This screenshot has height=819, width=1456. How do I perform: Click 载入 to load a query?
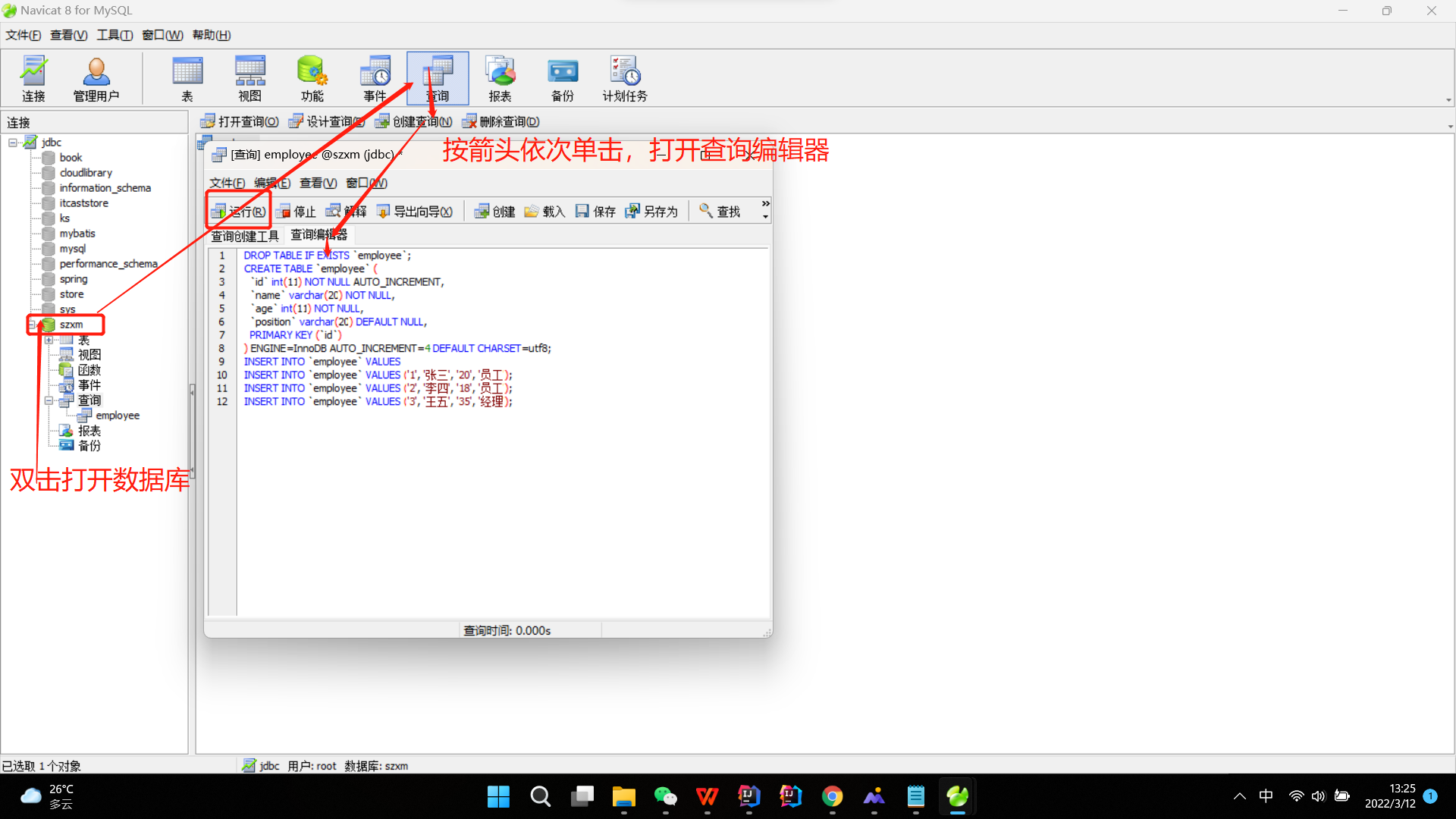tap(545, 212)
